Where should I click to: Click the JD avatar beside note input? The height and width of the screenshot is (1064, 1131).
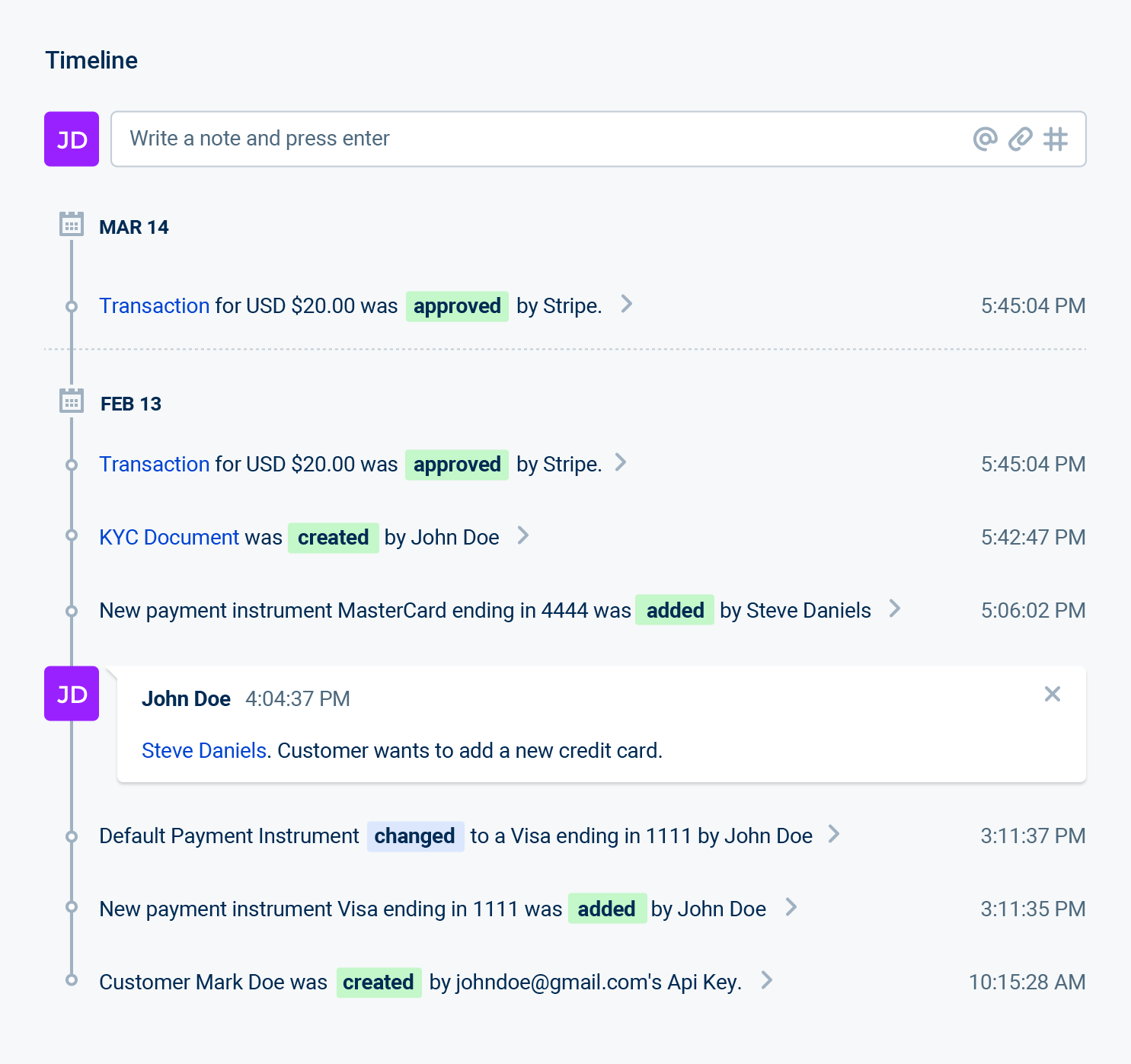click(x=72, y=139)
